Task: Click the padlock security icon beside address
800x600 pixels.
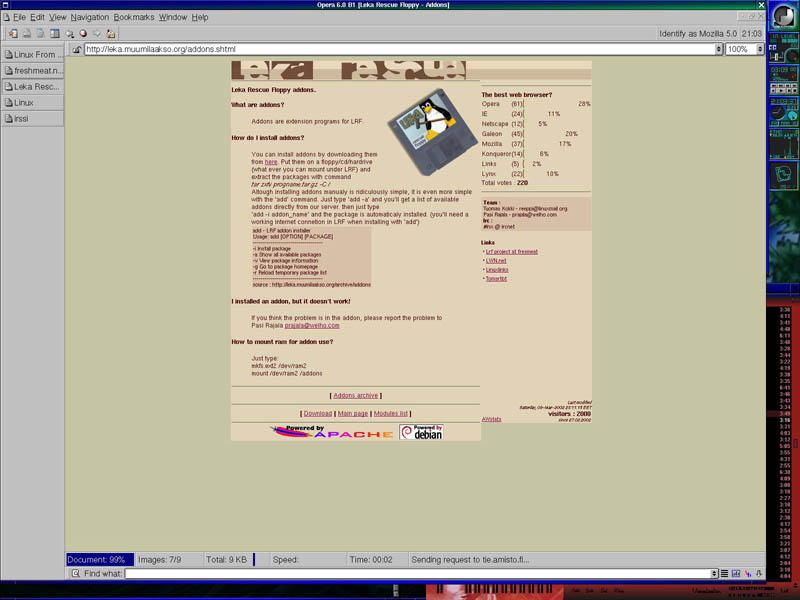Action: pyautogui.click(x=77, y=49)
